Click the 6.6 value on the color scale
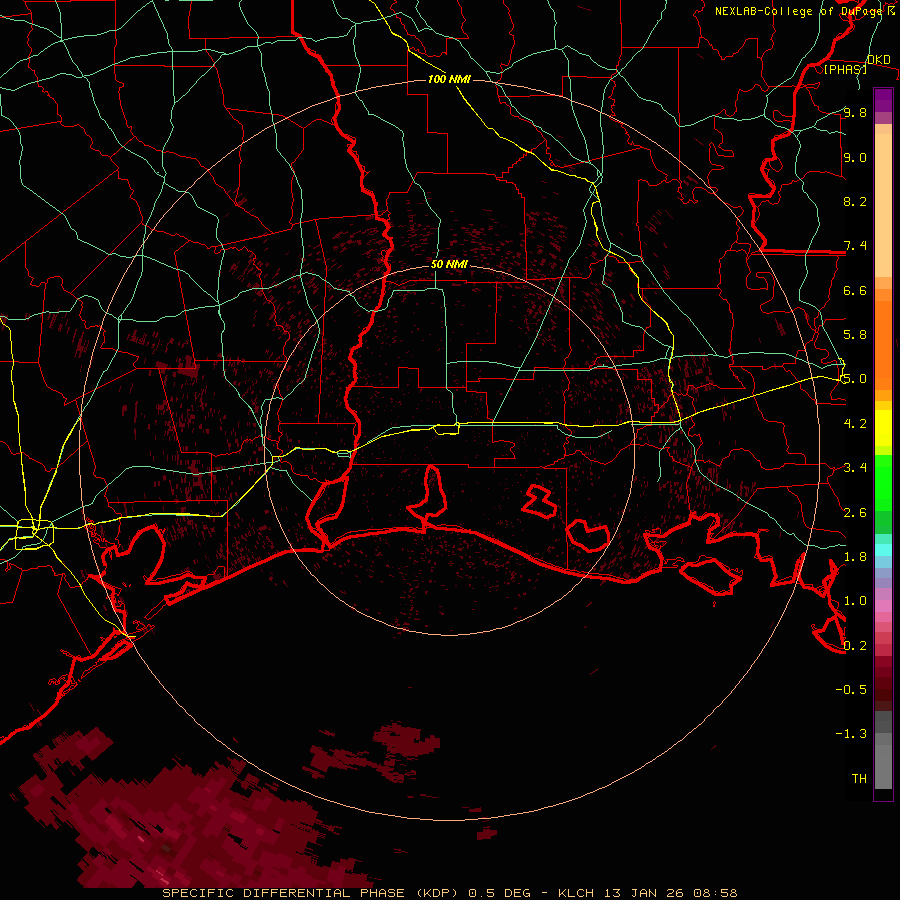 (x=855, y=291)
